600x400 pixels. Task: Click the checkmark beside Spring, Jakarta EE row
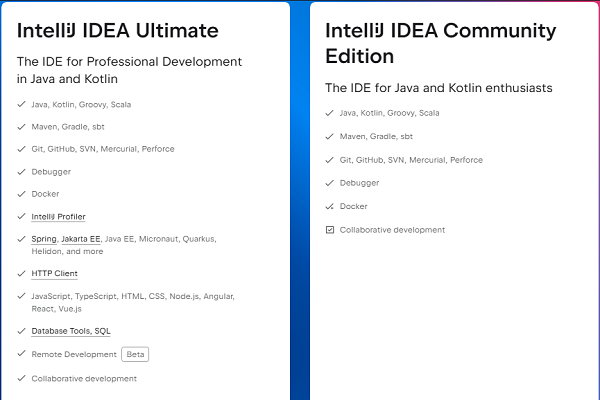click(x=21, y=239)
